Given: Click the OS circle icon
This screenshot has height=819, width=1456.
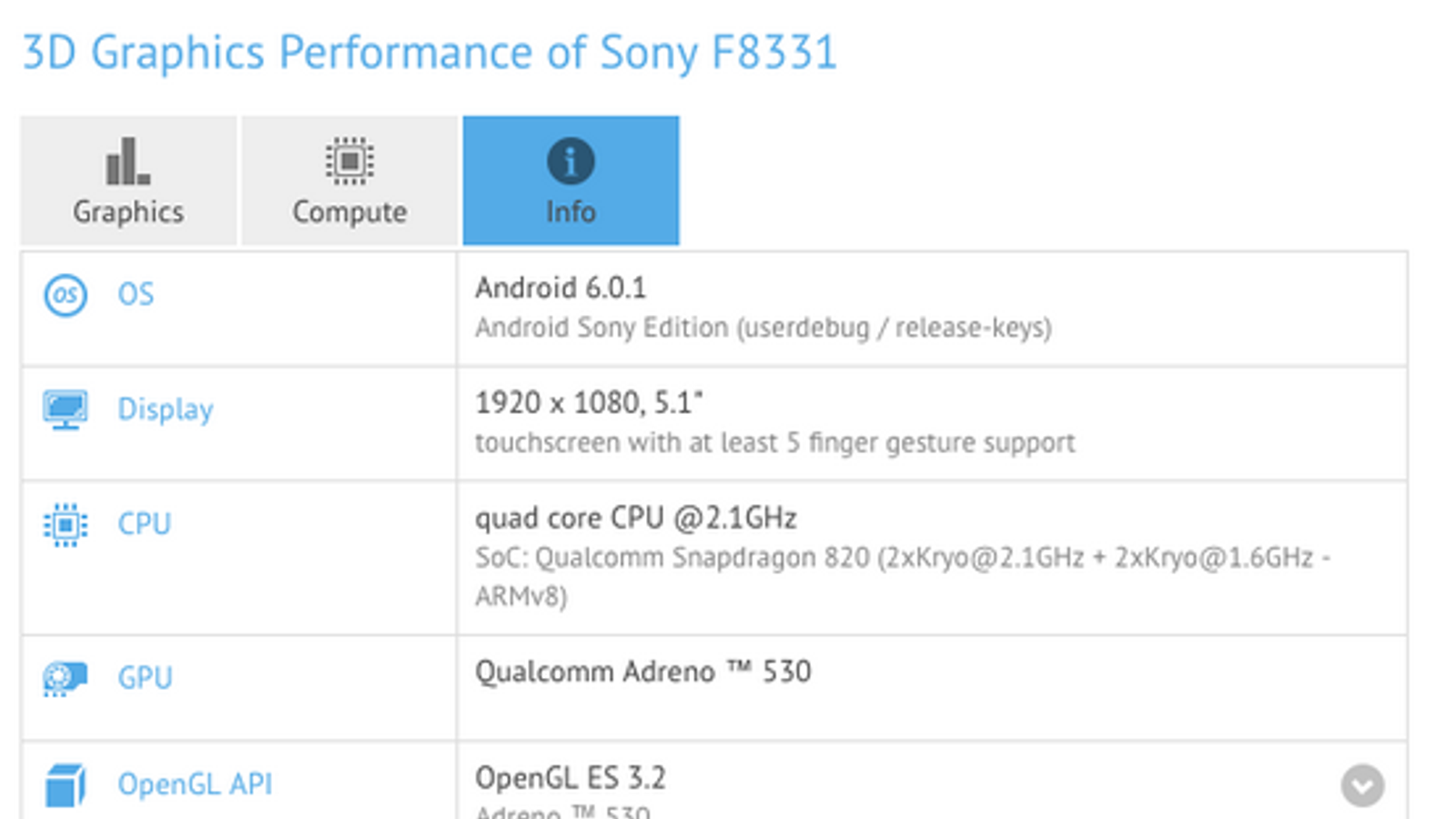Looking at the screenshot, I should [x=66, y=295].
